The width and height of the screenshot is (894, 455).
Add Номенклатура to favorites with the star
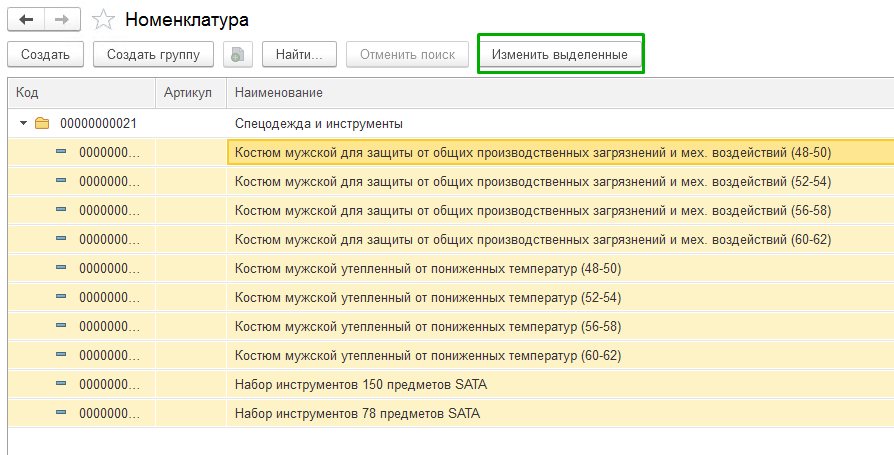(102, 20)
